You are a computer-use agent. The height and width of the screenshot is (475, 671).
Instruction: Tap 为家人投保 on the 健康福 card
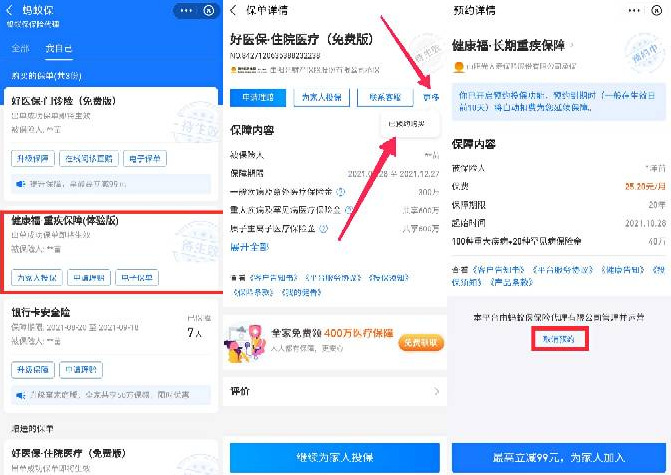pyautogui.click(x=37, y=277)
